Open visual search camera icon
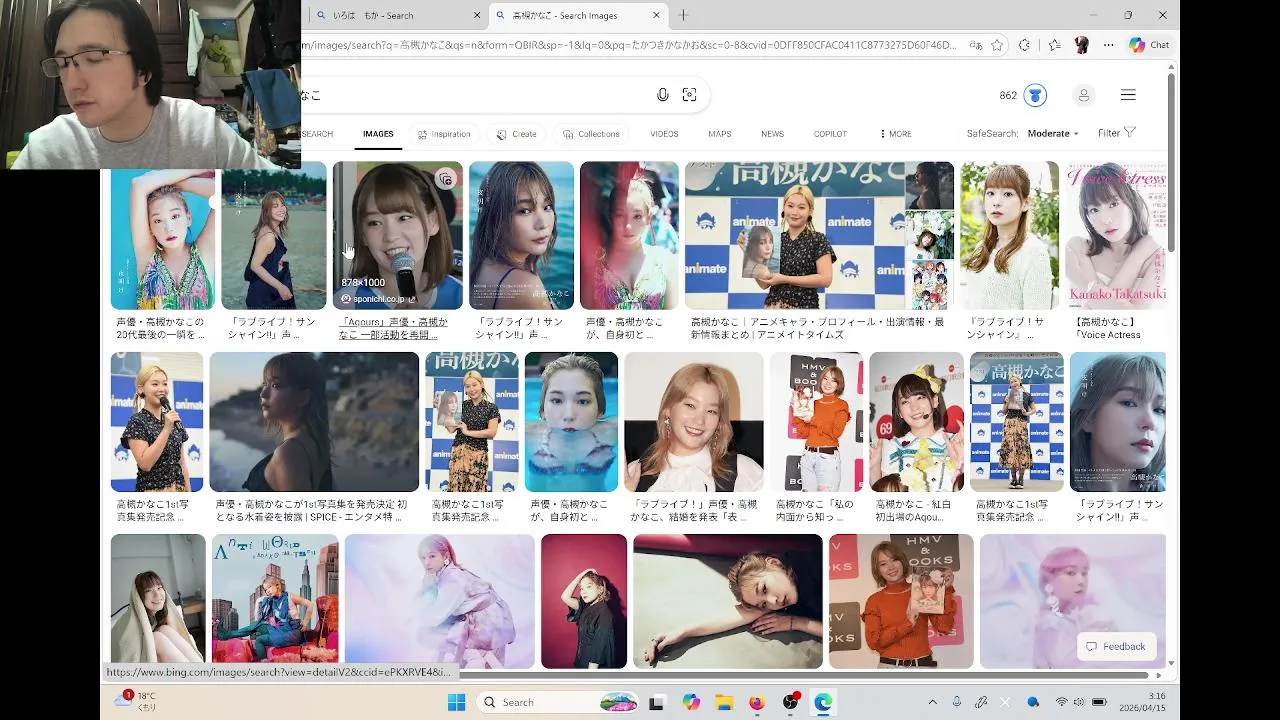The width and height of the screenshot is (1280, 720). coord(689,95)
